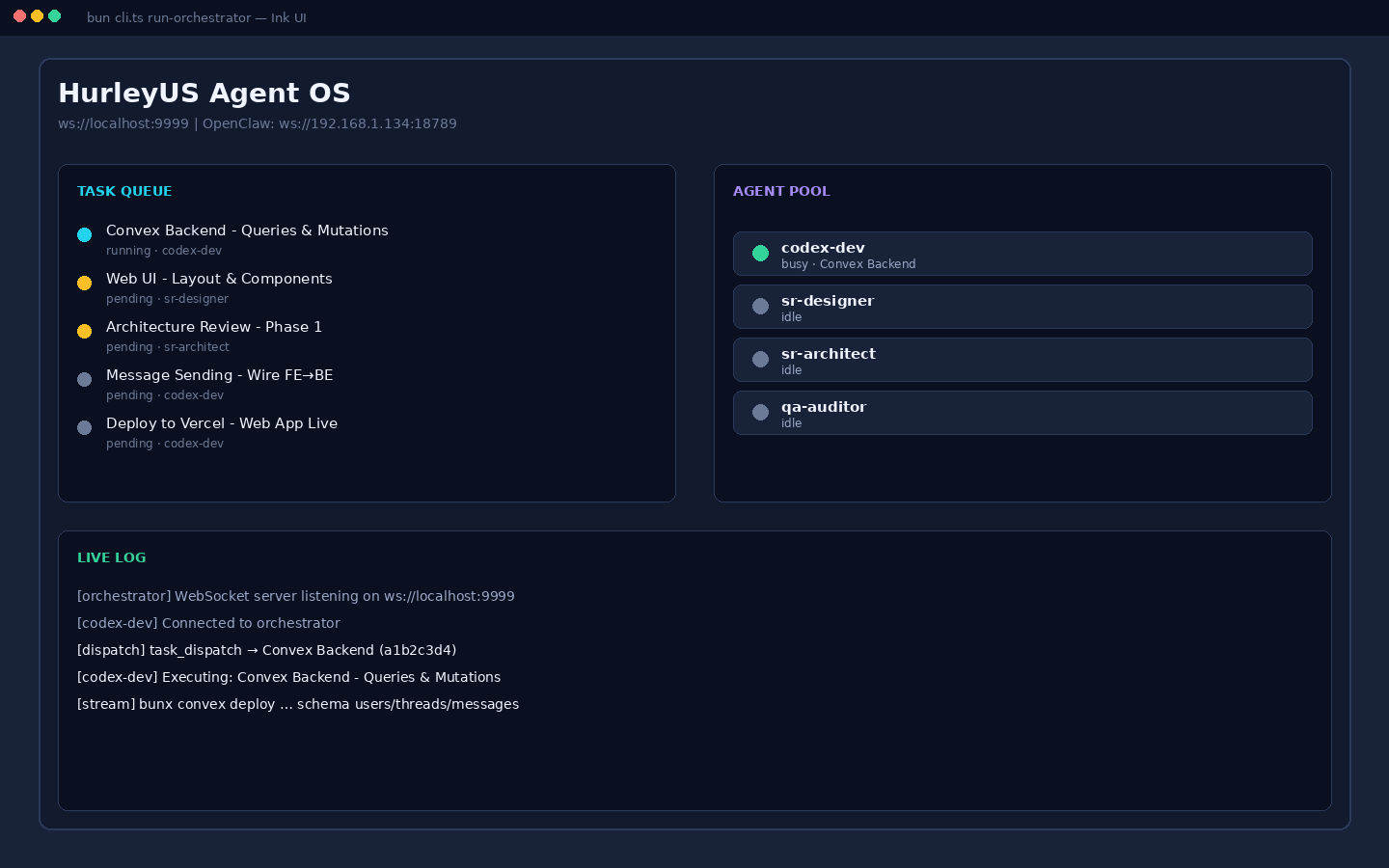Select the Message Sending - Wire FE→BE task
Screen dimensions: 1389x868
219,375
